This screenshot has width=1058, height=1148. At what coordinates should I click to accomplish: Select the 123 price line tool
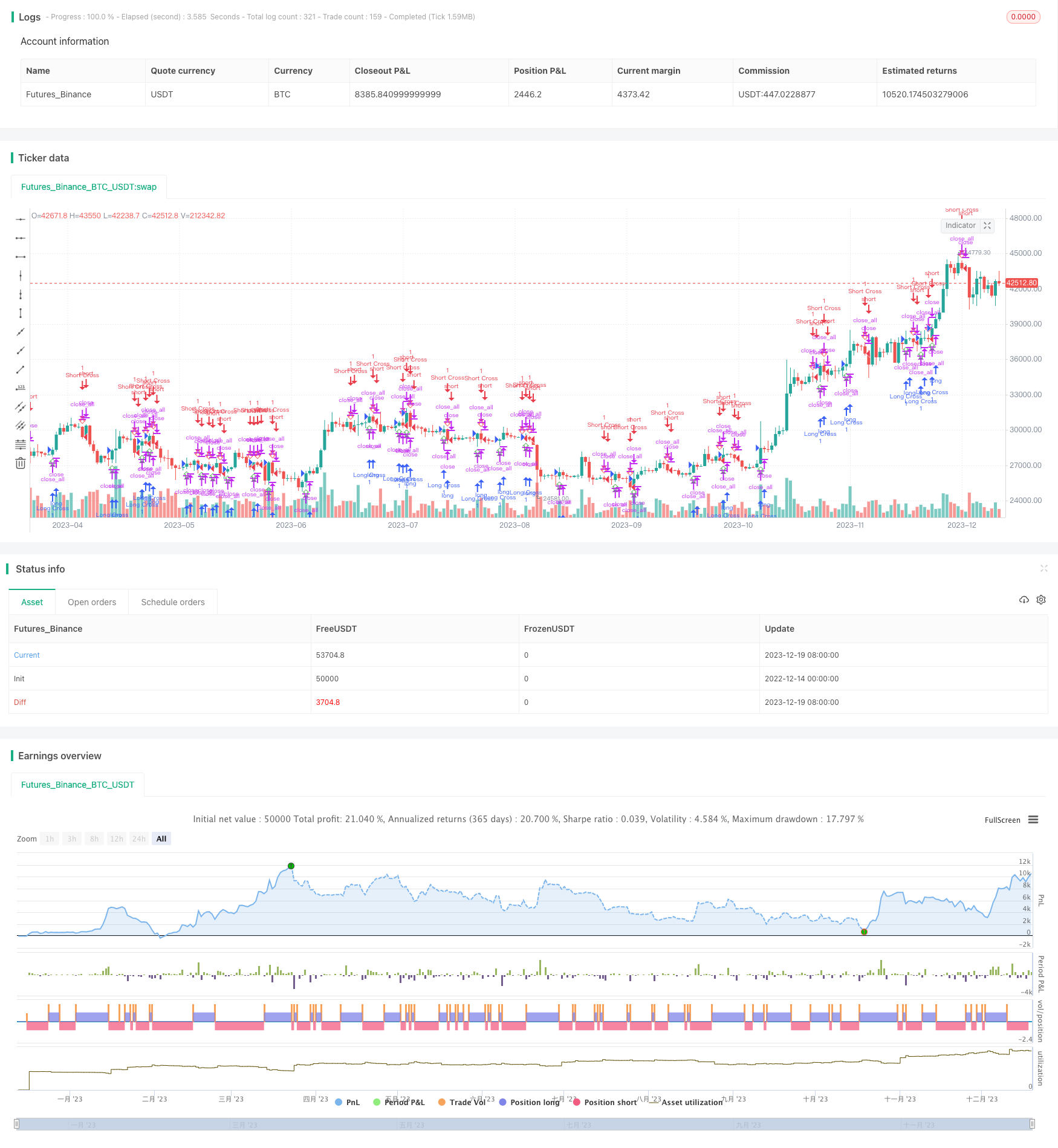(x=21, y=388)
